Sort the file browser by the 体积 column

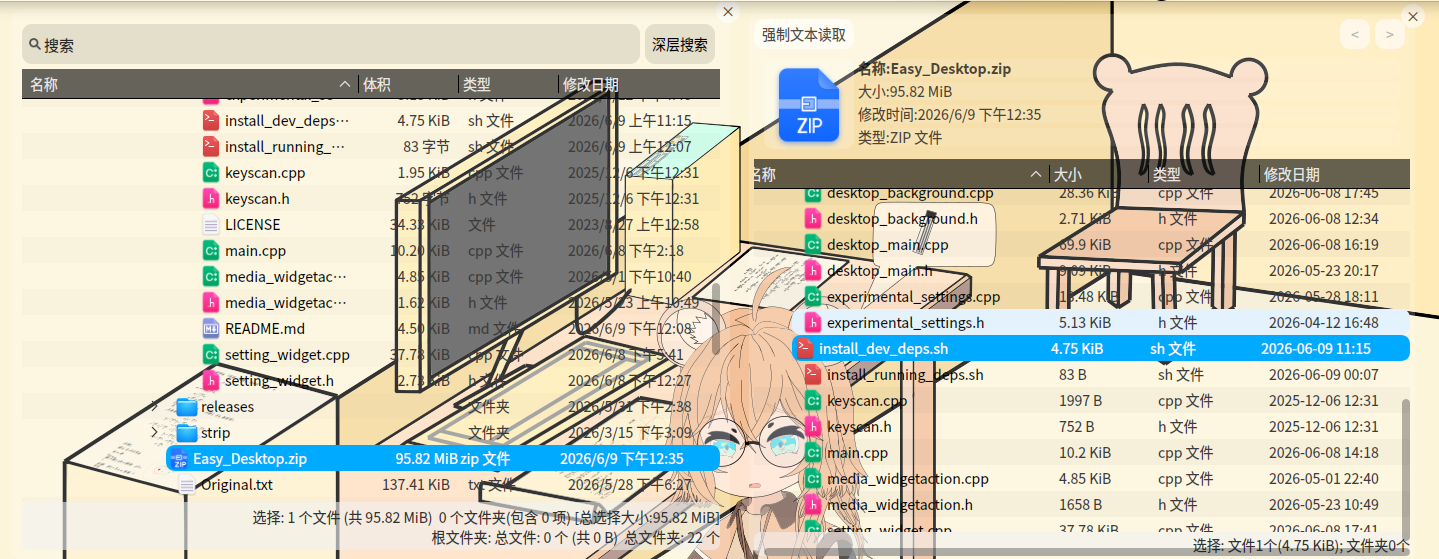(408, 85)
